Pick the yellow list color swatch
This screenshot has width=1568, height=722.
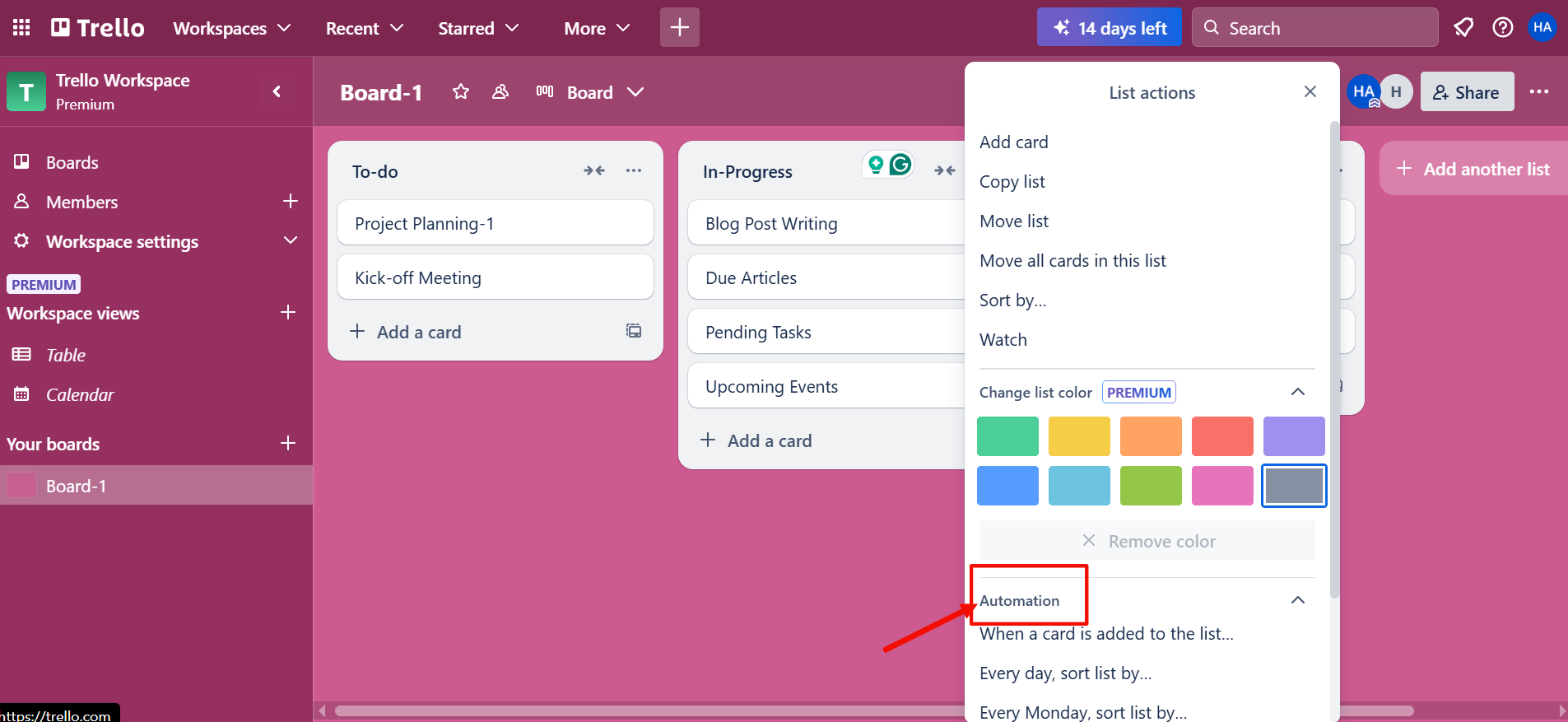pyautogui.click(x=1079, y=436)
